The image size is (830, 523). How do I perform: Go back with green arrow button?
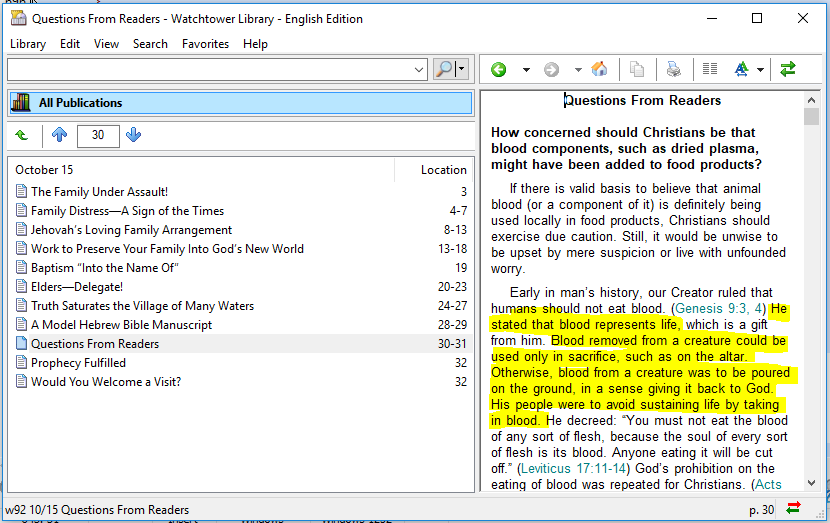pyautogui.click(x=498, y=69)
